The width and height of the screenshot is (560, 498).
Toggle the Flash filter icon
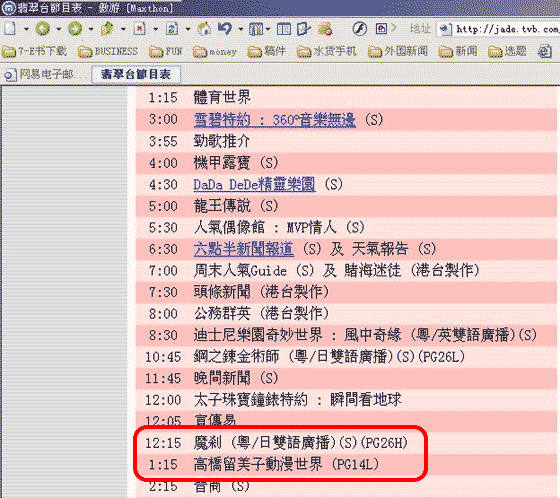[359, 29]
